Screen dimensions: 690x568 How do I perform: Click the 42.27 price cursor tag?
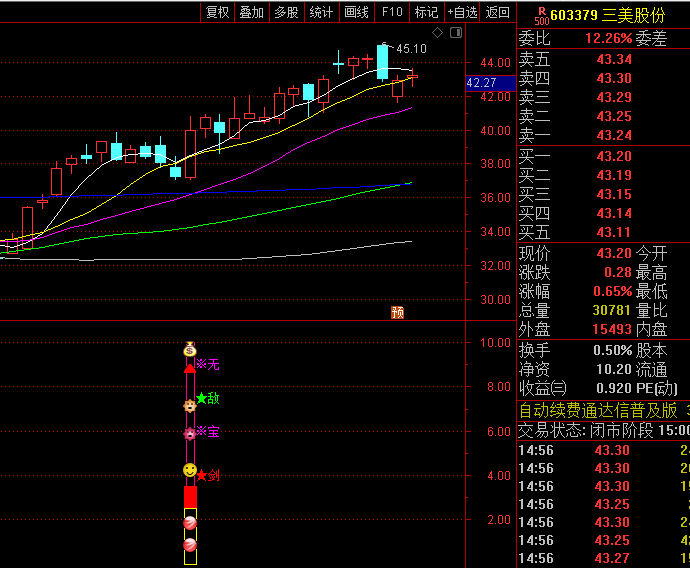(490, 83)
